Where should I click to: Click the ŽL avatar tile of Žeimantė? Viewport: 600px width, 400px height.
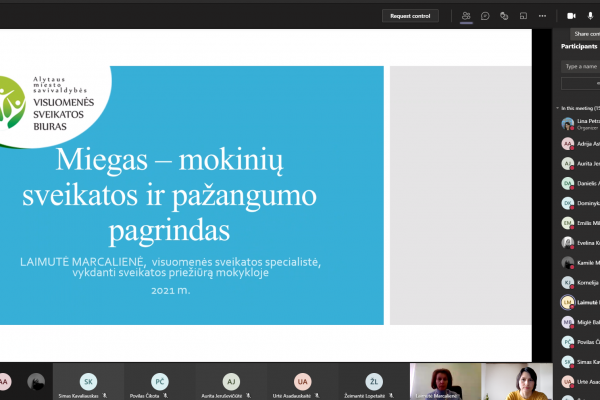coord(374,382)
